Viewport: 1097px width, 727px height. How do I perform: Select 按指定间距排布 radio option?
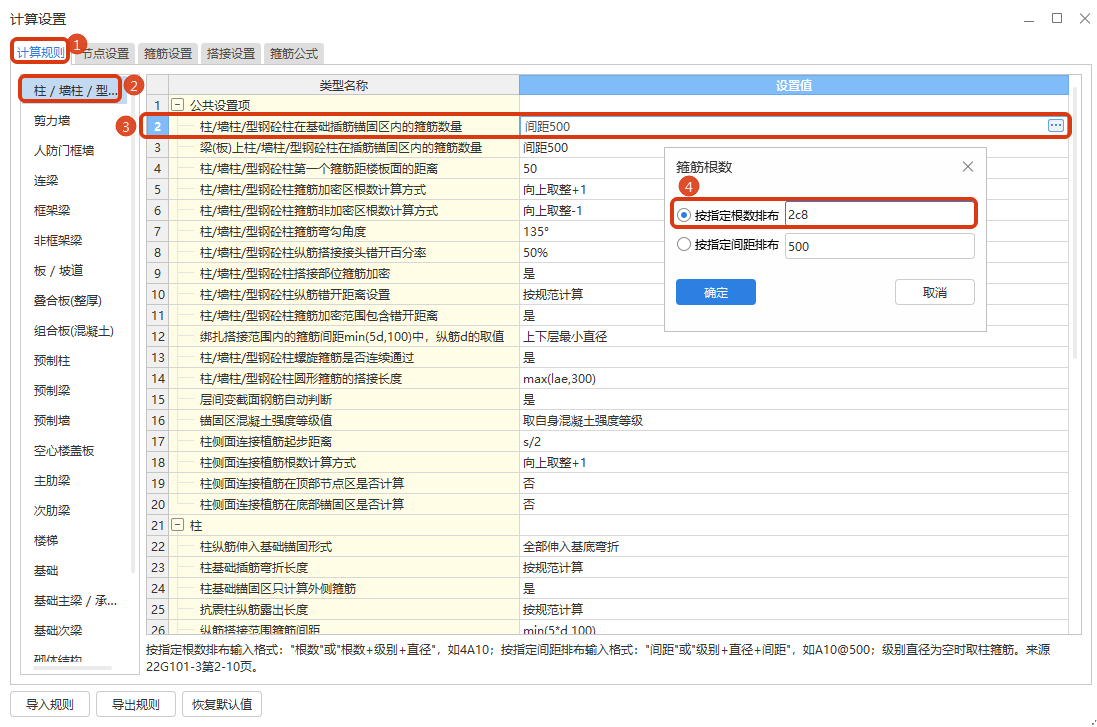pyautogui.click(x=684, y=244)
